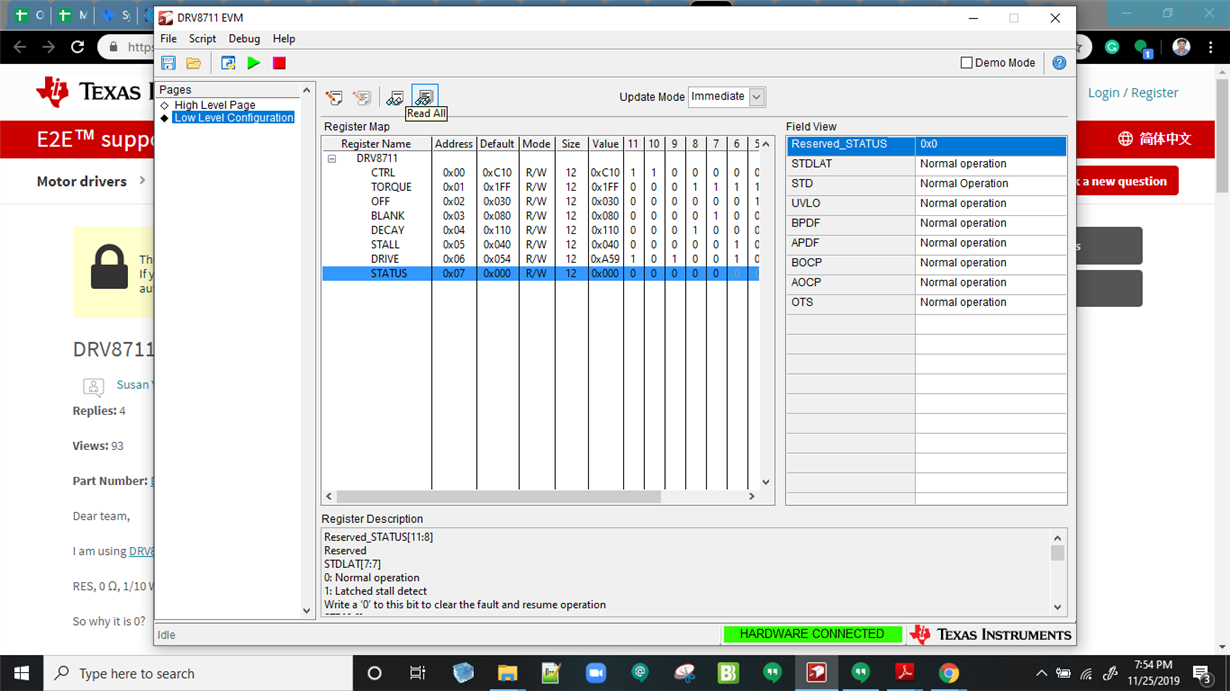The image size is (1230, 691).
Task: Open the Debug menu
Action: 244,39
